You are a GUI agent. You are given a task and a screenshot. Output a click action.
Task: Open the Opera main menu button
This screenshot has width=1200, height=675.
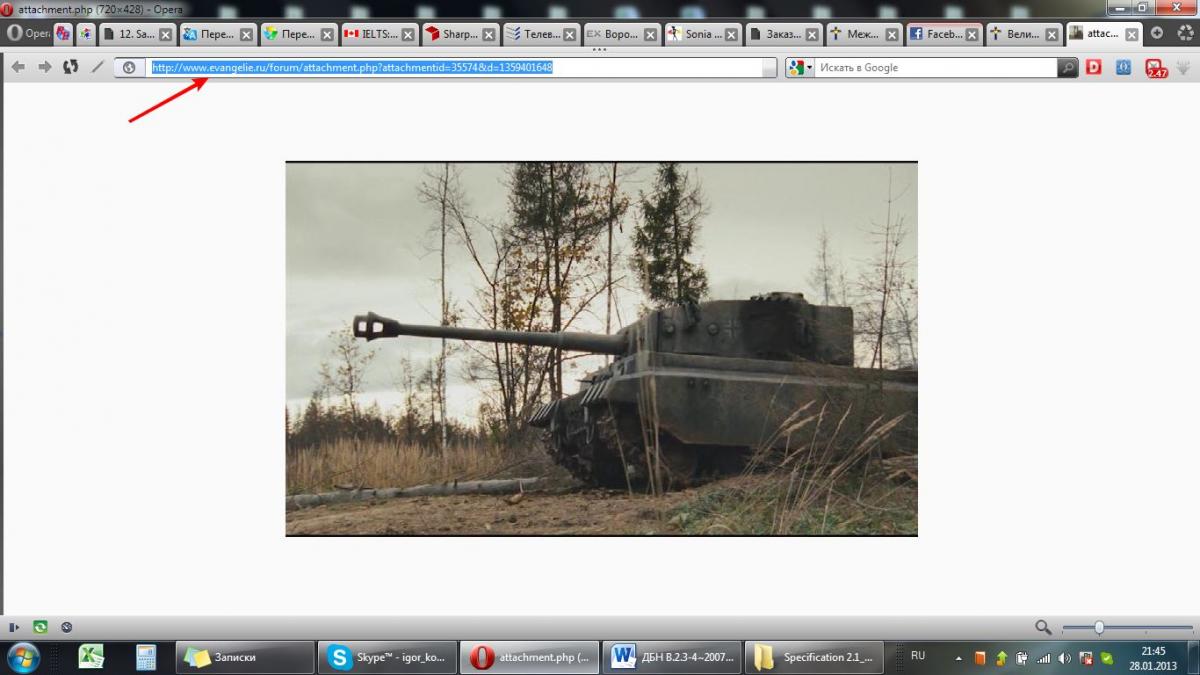pos(27,33)
